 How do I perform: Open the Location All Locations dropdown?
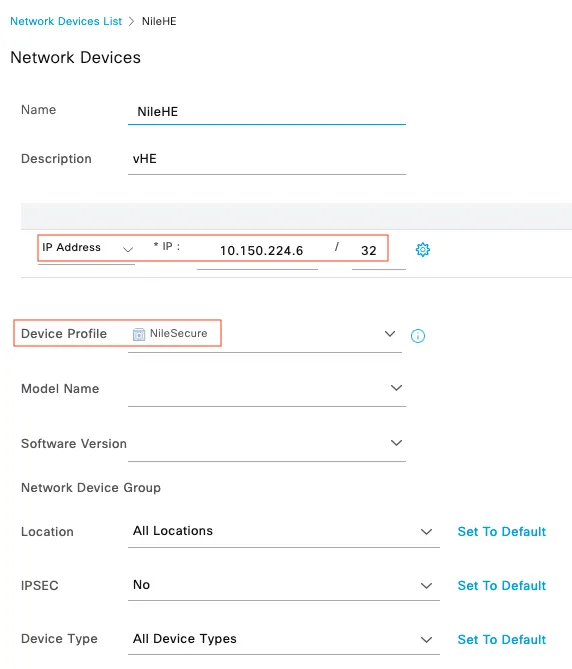pyautogui.click(x=284, y=532)
